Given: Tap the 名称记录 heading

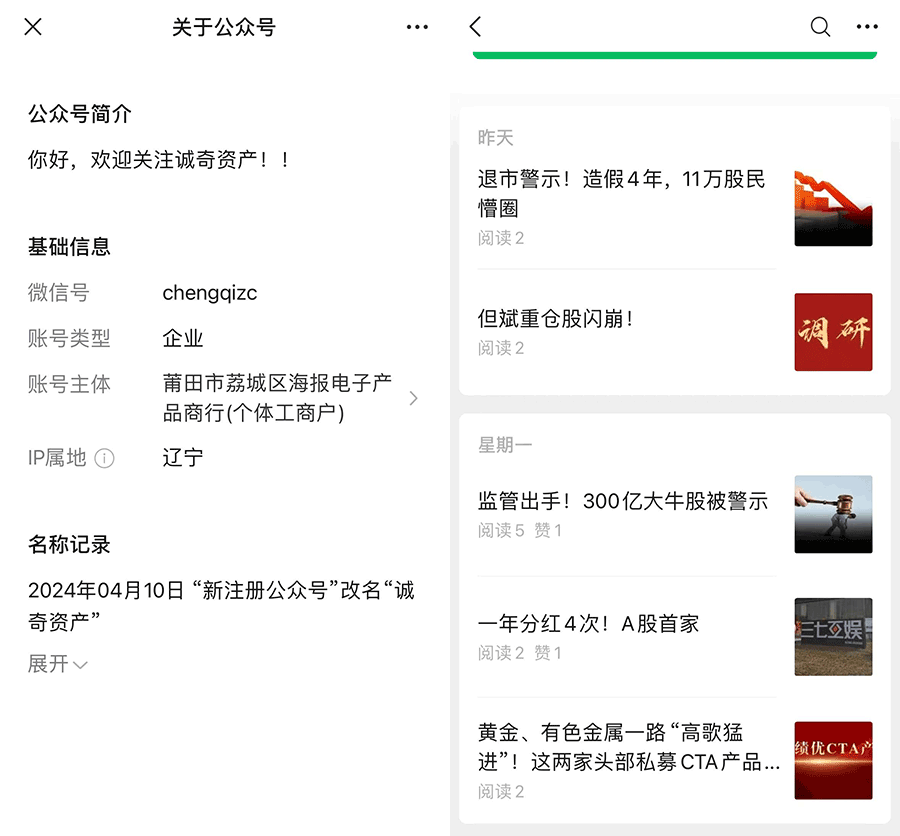Looking at the screenshot, I should 69,544.
